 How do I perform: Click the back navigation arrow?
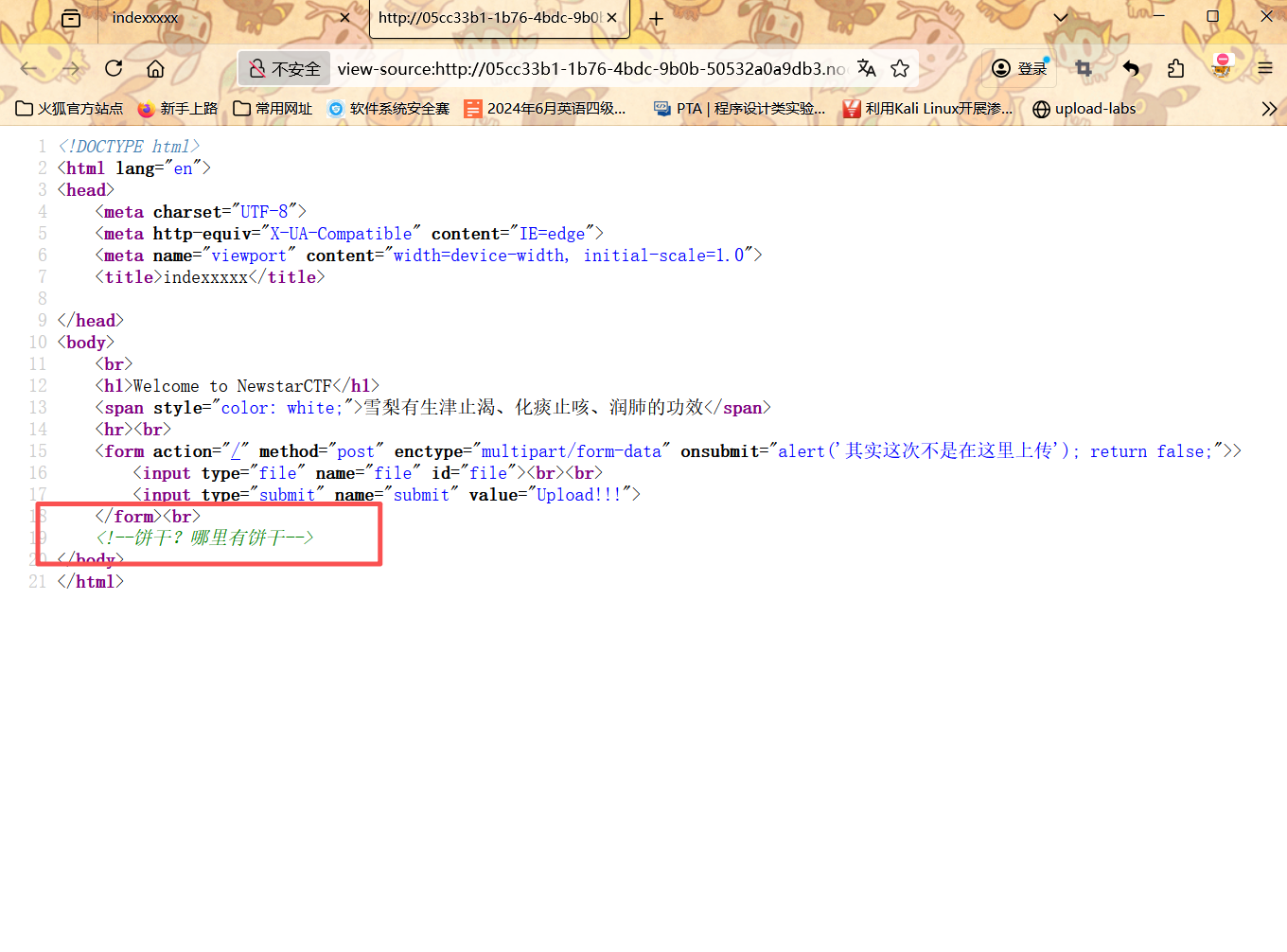pyautogui.click(x=29, y=68)
